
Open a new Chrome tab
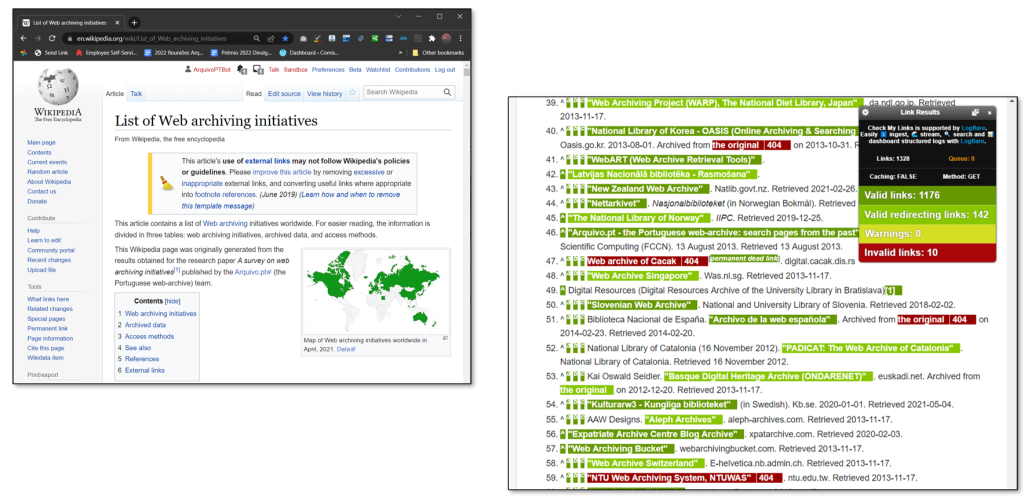click(x=134, y=22)
